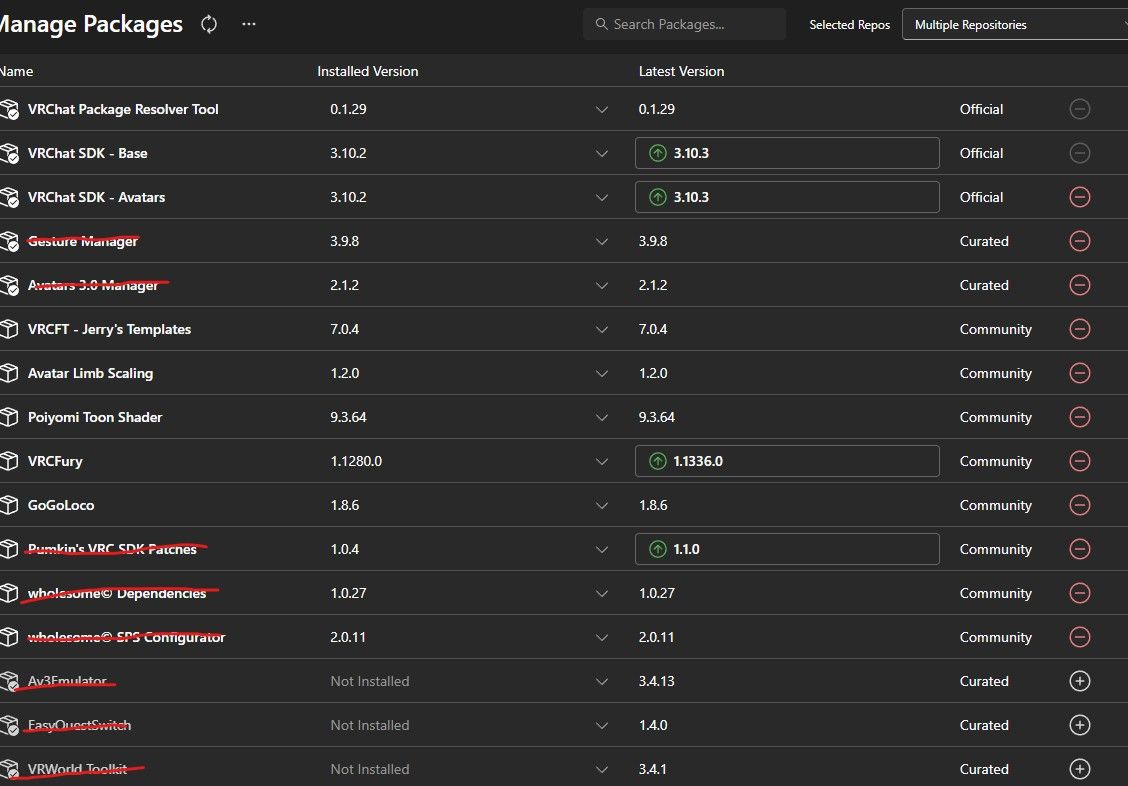Viewport: 1128px width, 786px height.
Task: Open version dropdown for VRChat SDK - Avatars
Action: [x=601, y=198]
